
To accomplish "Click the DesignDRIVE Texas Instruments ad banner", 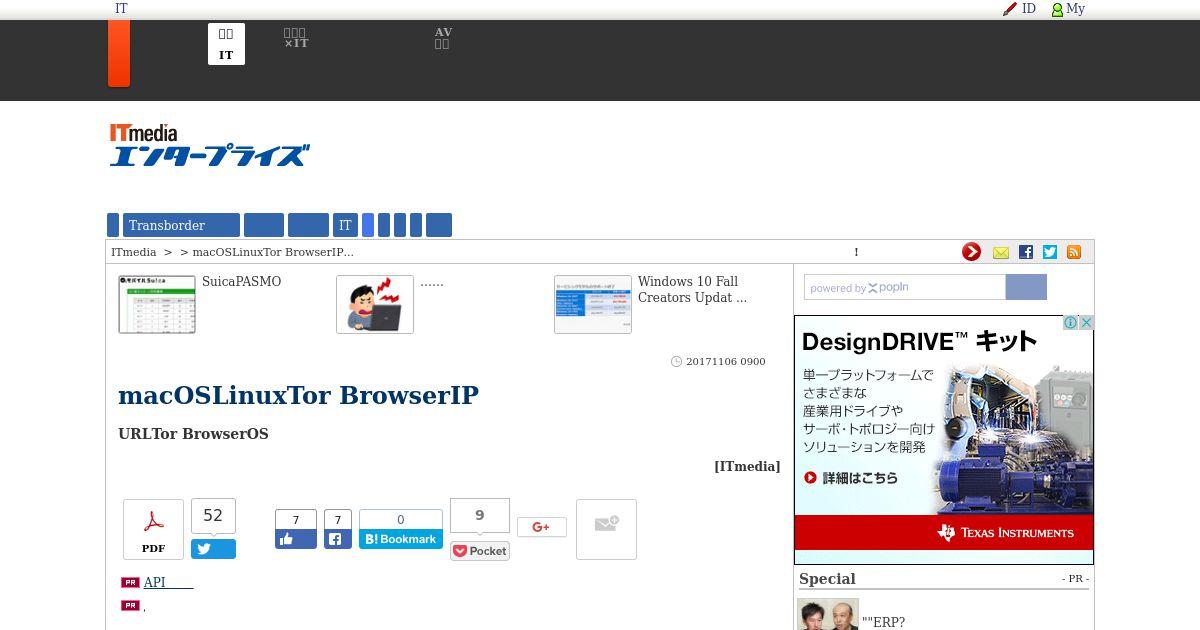I will click(x=944, y=440).
